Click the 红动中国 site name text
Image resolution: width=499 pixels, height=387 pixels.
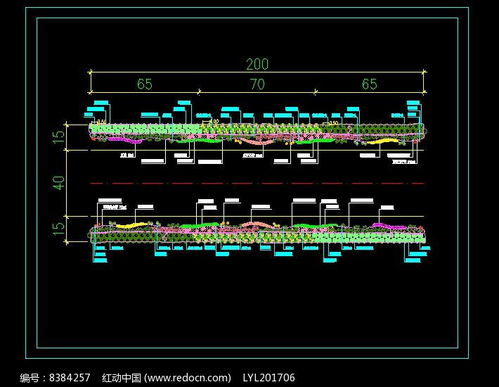coord(121,378)
